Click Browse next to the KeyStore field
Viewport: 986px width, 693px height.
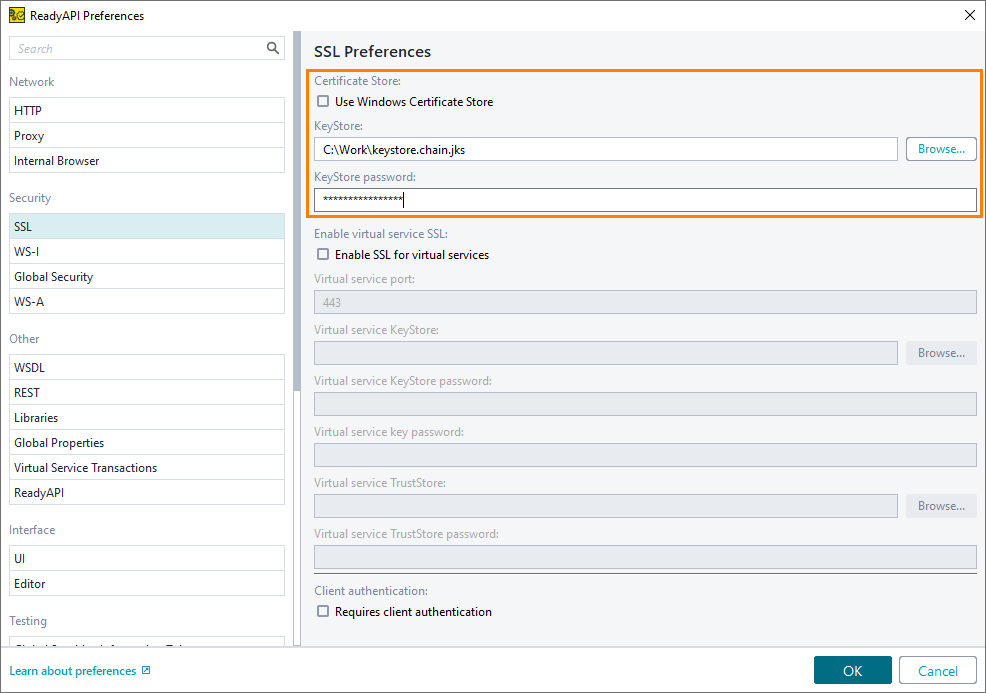[940, 148]
